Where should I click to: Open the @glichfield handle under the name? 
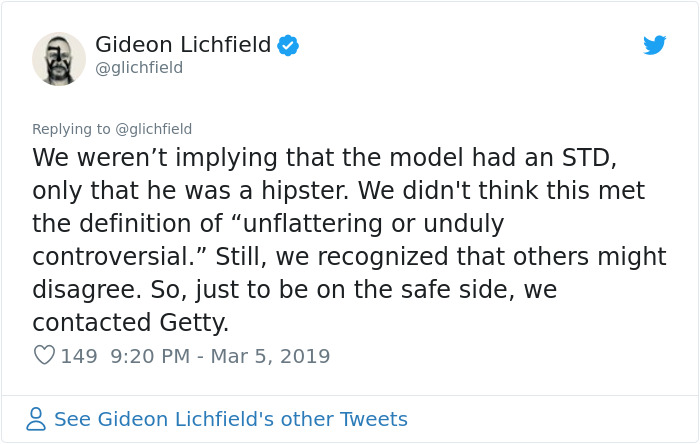pos(139,68)
